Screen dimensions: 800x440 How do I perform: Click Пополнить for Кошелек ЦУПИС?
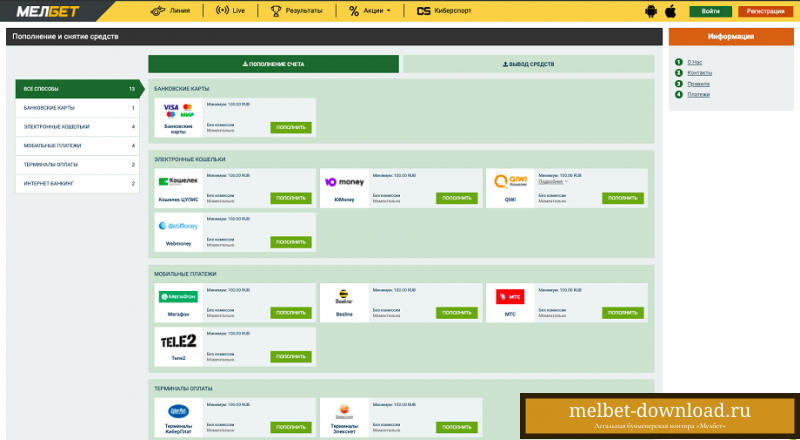click(x=291, y=198)
